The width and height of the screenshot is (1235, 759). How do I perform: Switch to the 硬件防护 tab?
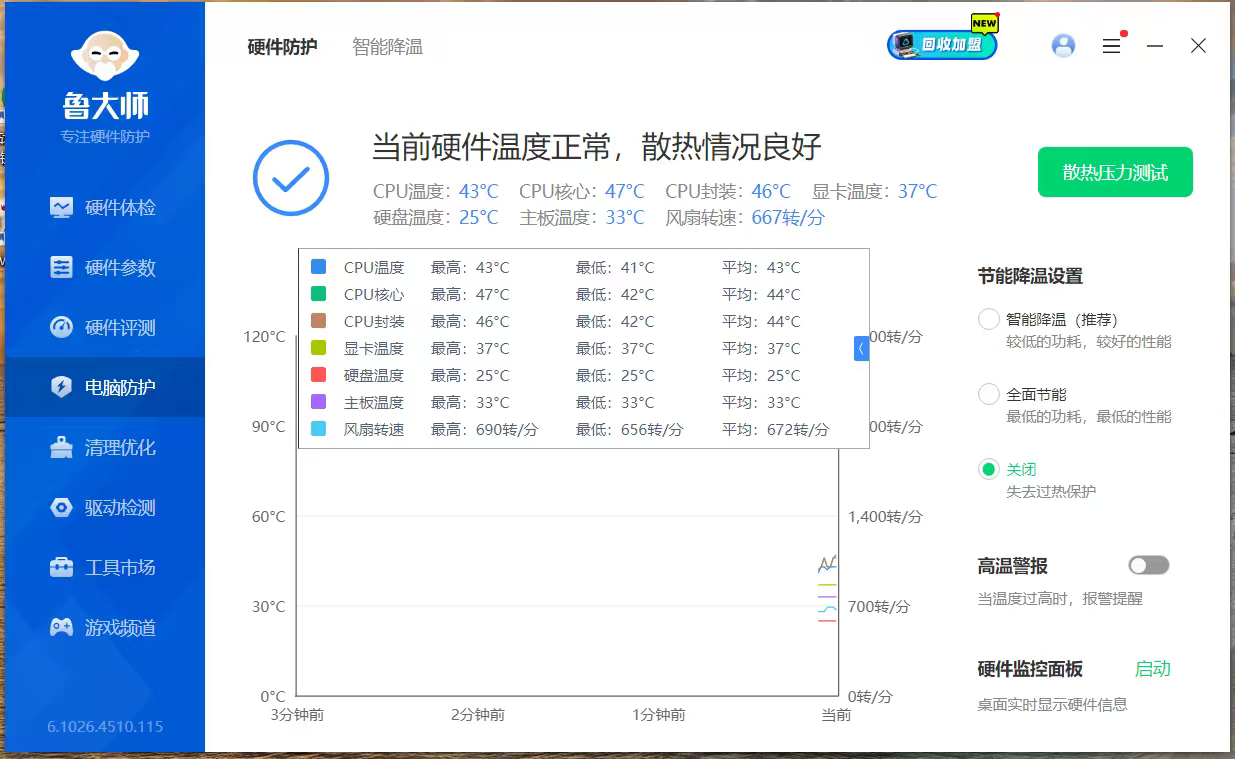click(x=282, y=47)
